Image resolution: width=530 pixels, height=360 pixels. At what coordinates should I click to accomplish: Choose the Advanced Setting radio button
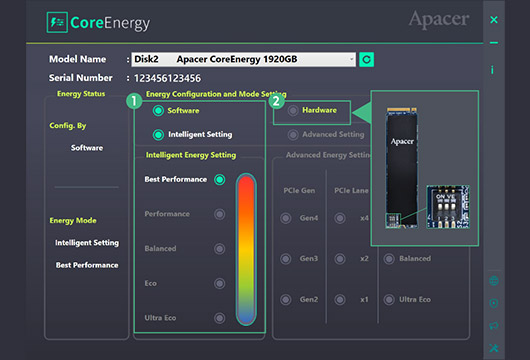(293, 135)
